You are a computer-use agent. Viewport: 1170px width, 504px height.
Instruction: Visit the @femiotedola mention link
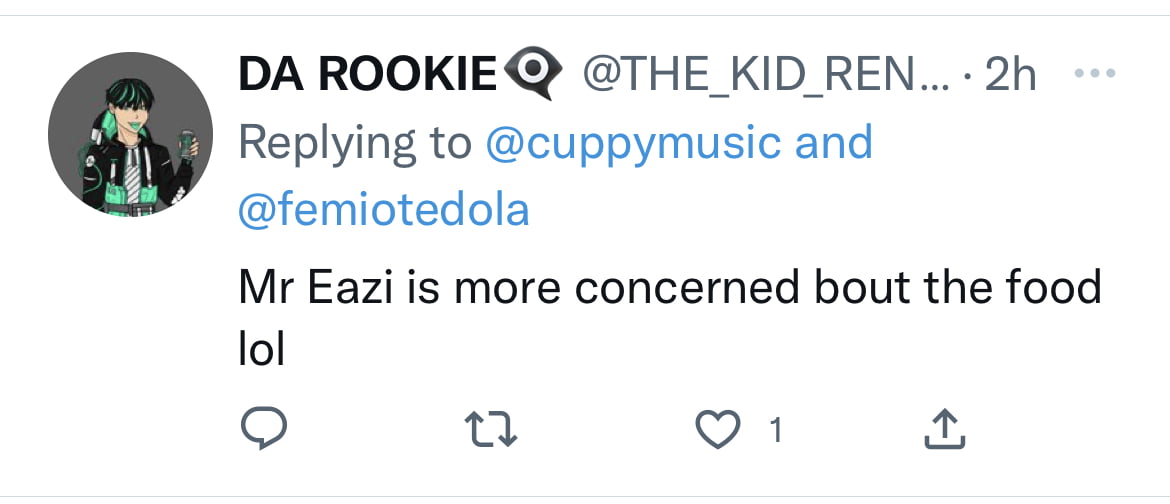(x=384, y=210)
